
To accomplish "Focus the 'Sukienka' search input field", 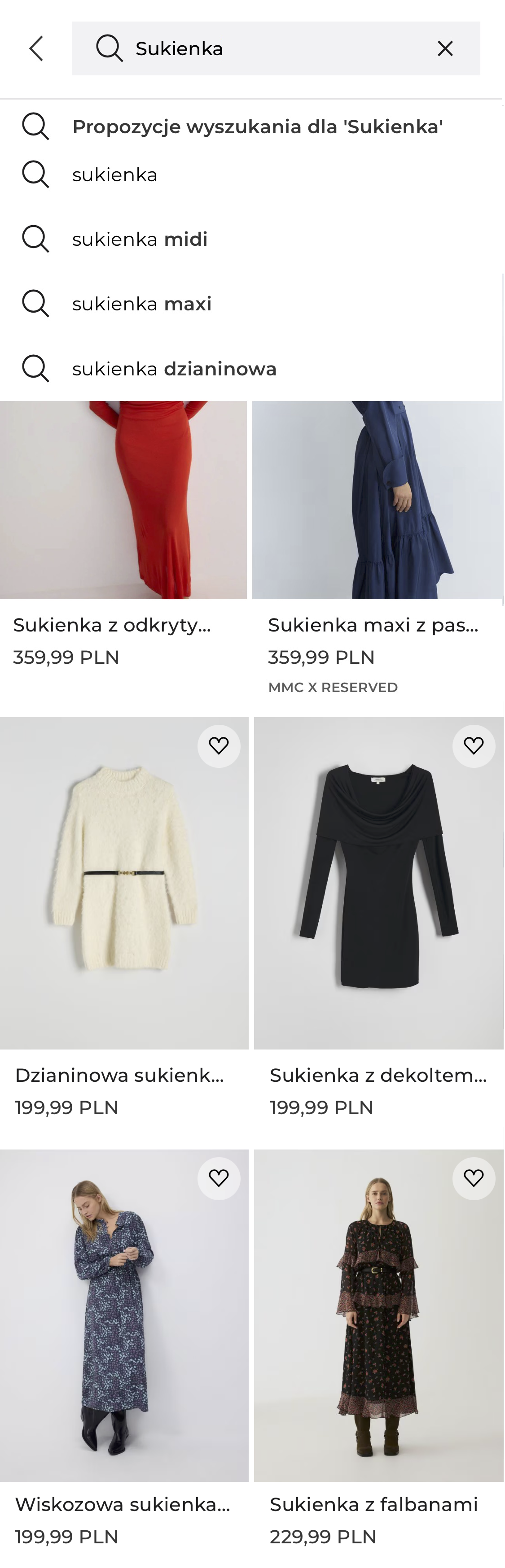I will pyautogui.click(x=268, y=49).
